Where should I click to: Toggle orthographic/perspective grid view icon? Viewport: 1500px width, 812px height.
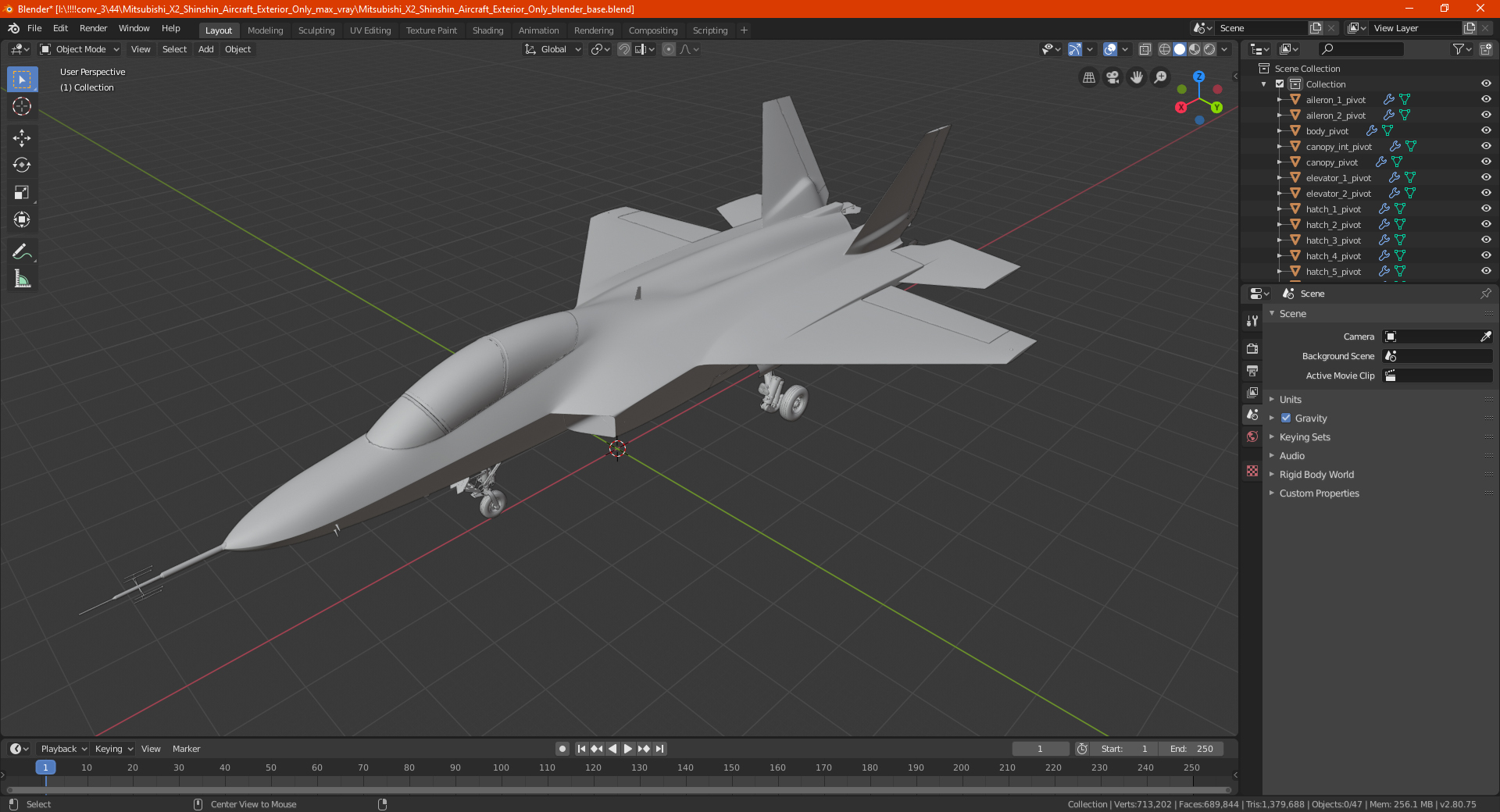1088,77
